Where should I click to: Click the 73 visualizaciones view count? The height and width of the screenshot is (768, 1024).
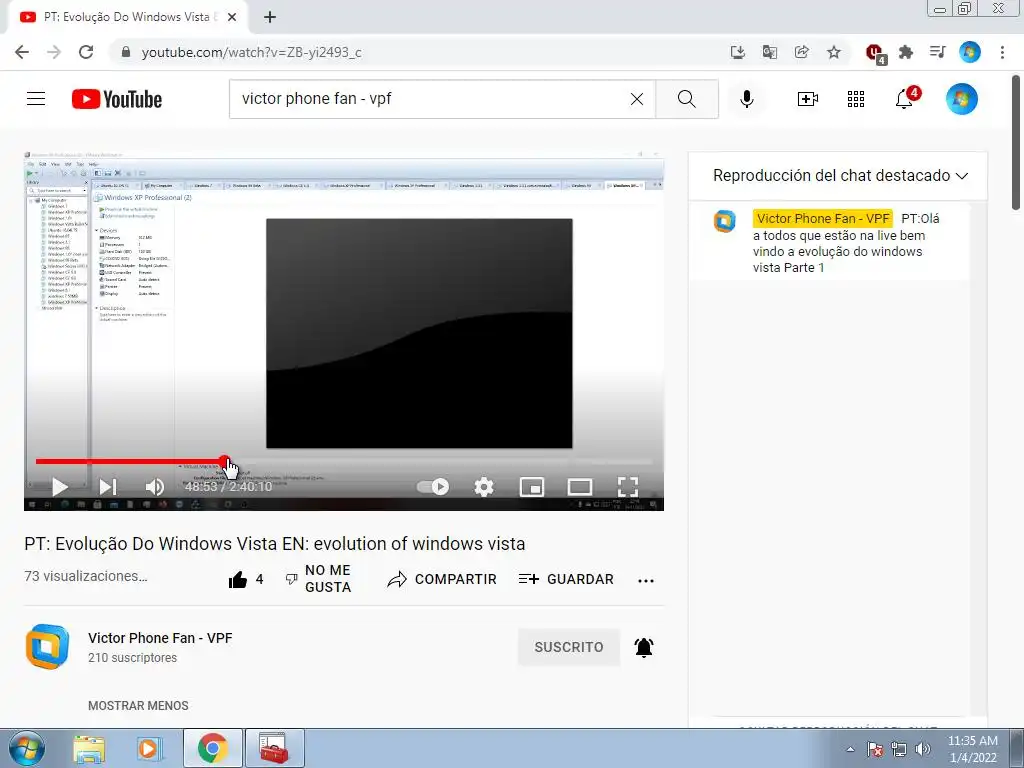86,577
